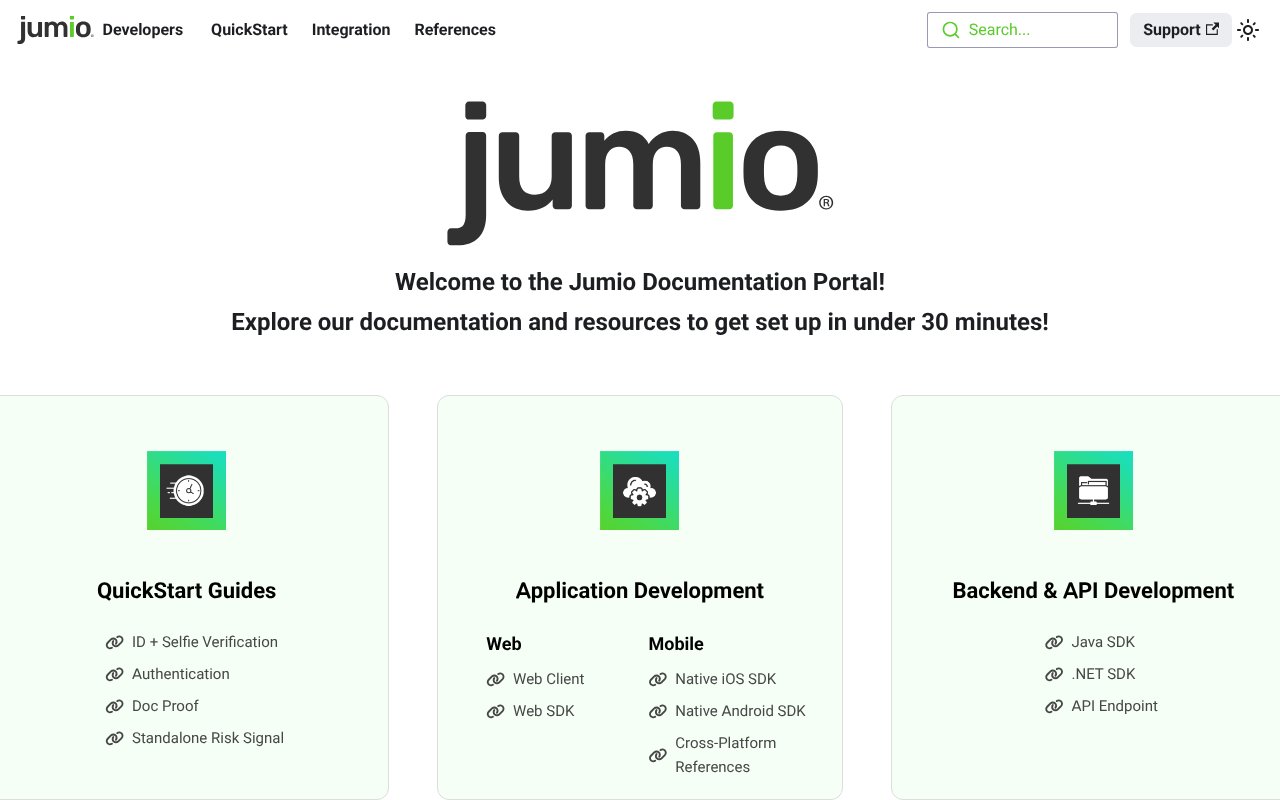This screenshot has height=800, width=1280.
Task: Select the Integration menu item
Action: pyautogui.click(x=351, y=30)
